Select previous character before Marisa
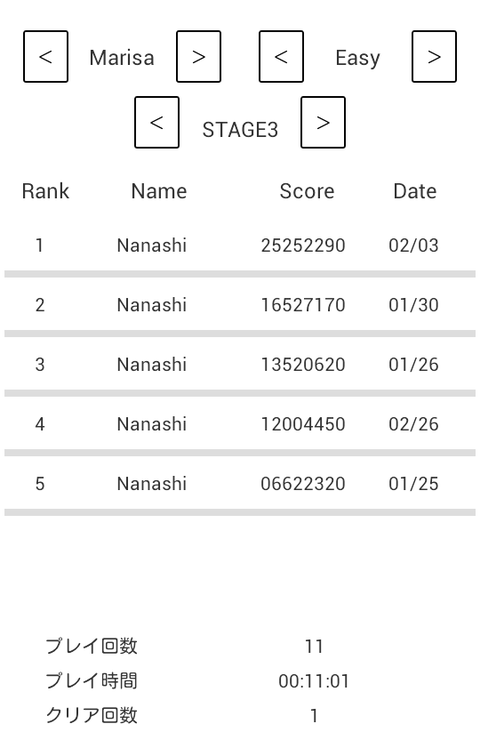This screenshot has width=480, height=740. click(46, 57)
